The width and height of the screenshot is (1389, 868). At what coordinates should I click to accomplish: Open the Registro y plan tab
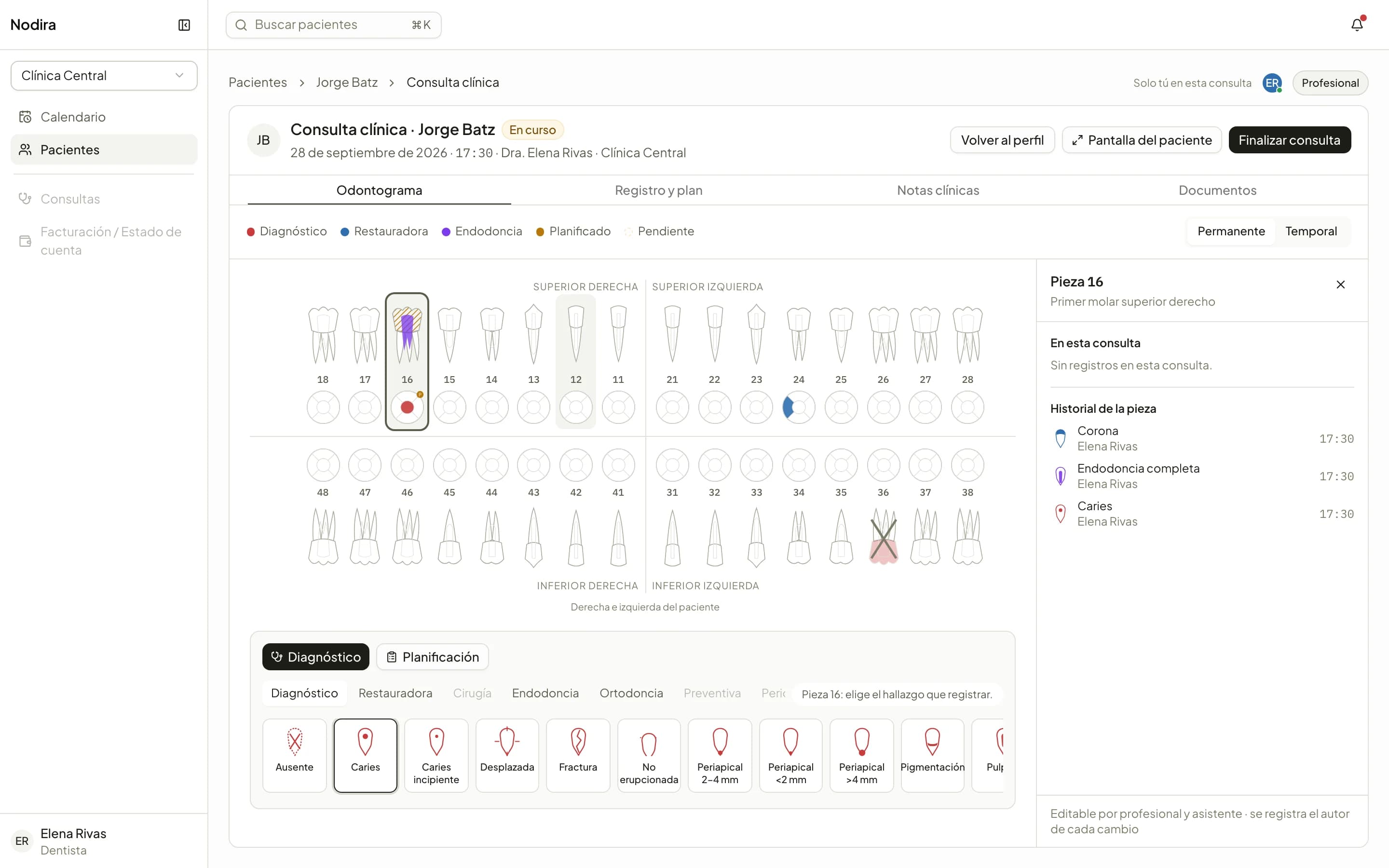[x=658, y=190]
